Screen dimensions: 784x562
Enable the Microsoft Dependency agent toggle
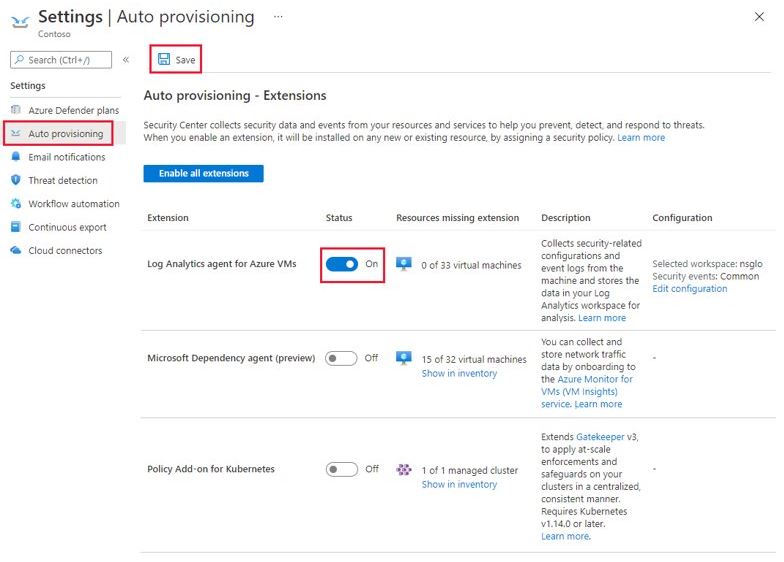[x=341, y=358]
